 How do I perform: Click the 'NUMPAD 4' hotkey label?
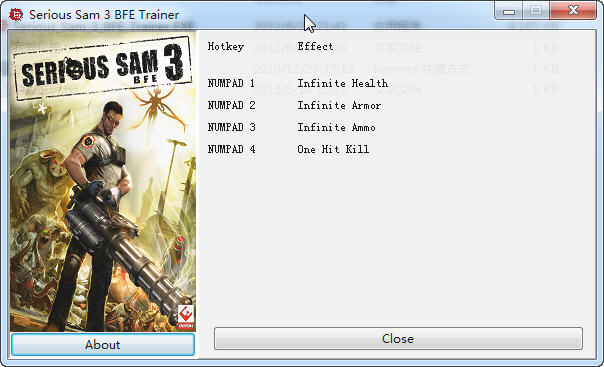[231, 149]
